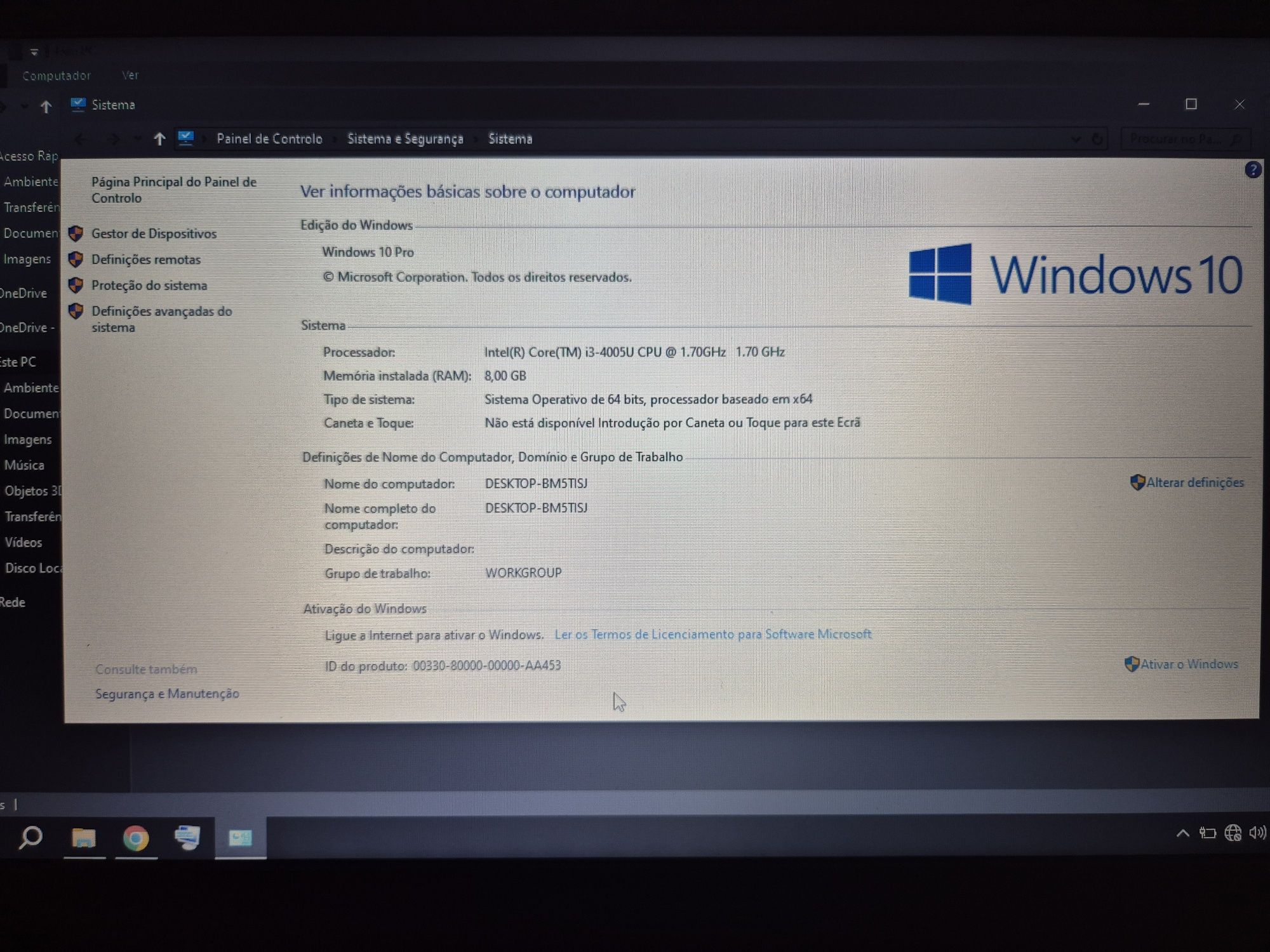This screenshot has height=952, width=1270.
Task: Click computer name DESKTOP-BM5TISJ
Action: 536,484
